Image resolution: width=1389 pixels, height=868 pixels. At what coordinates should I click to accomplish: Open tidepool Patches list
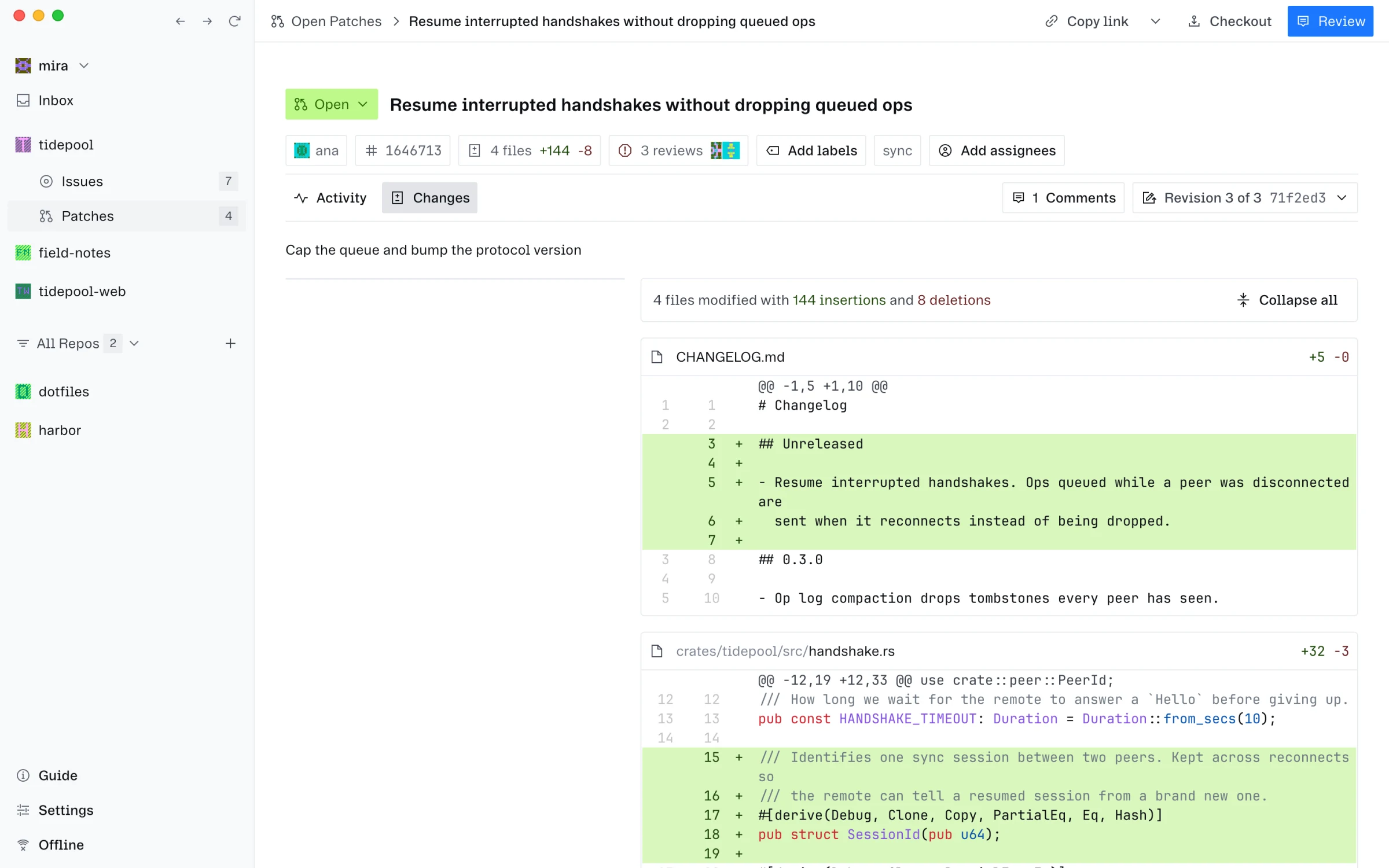click(127, 216)
